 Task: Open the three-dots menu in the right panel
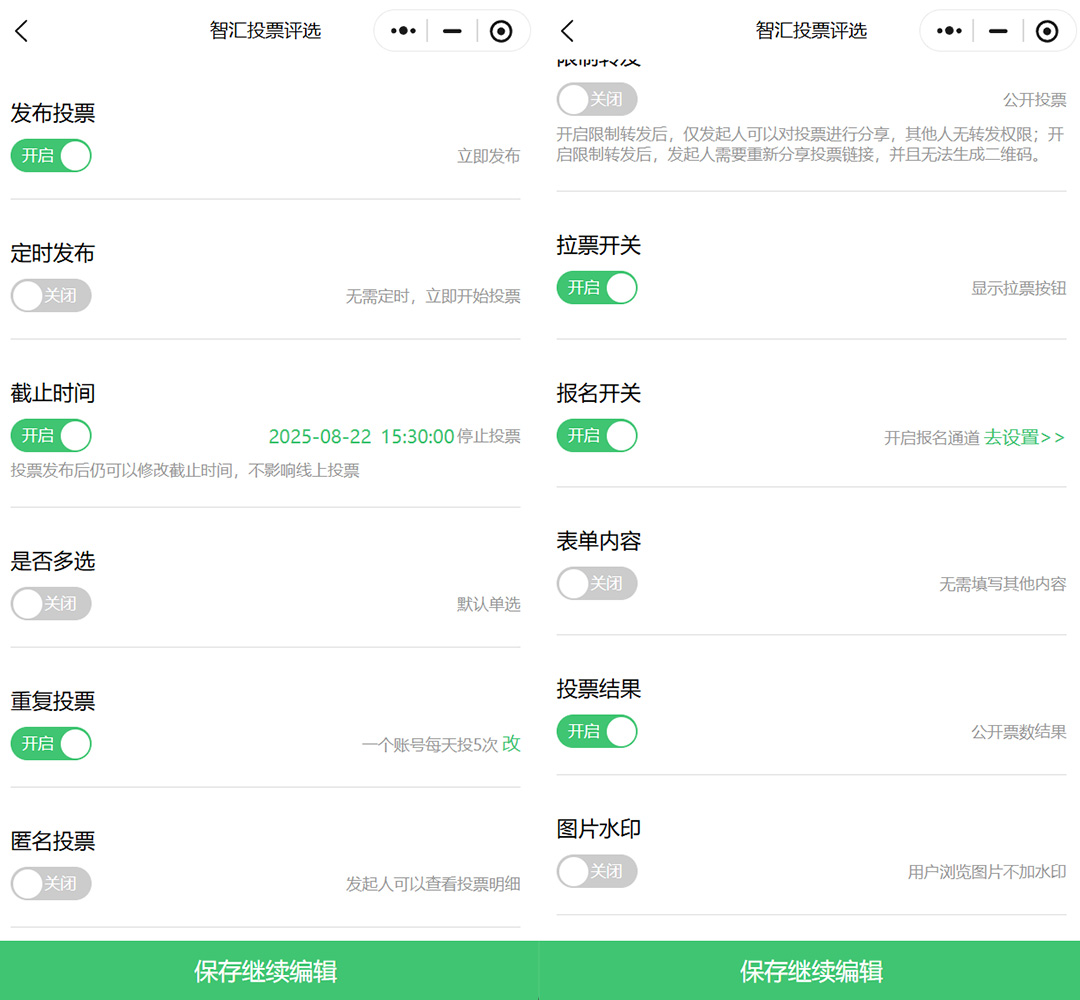pyautogui.click(x=949, y=31)
